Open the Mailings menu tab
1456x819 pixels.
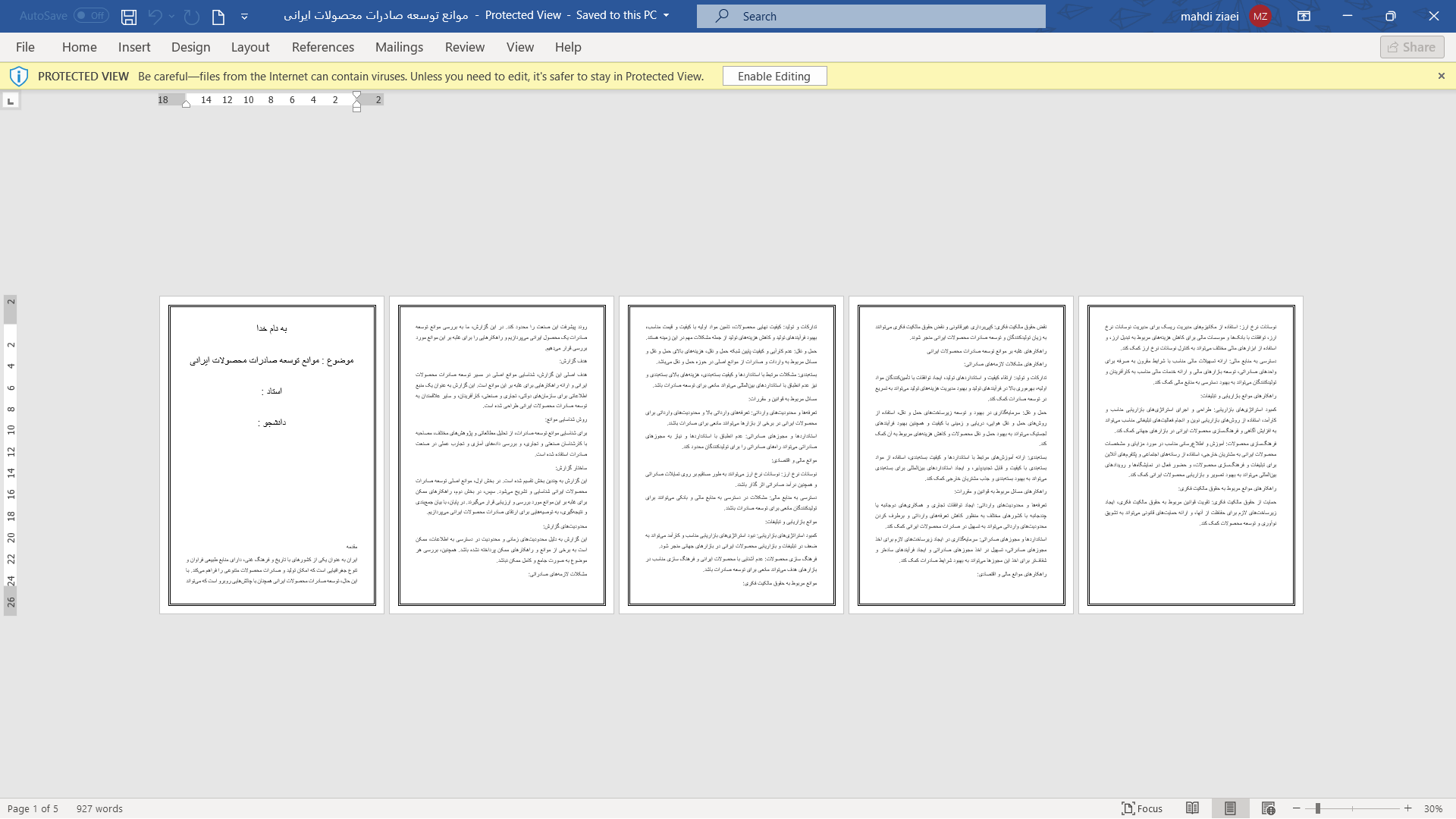tap(398, 47)
